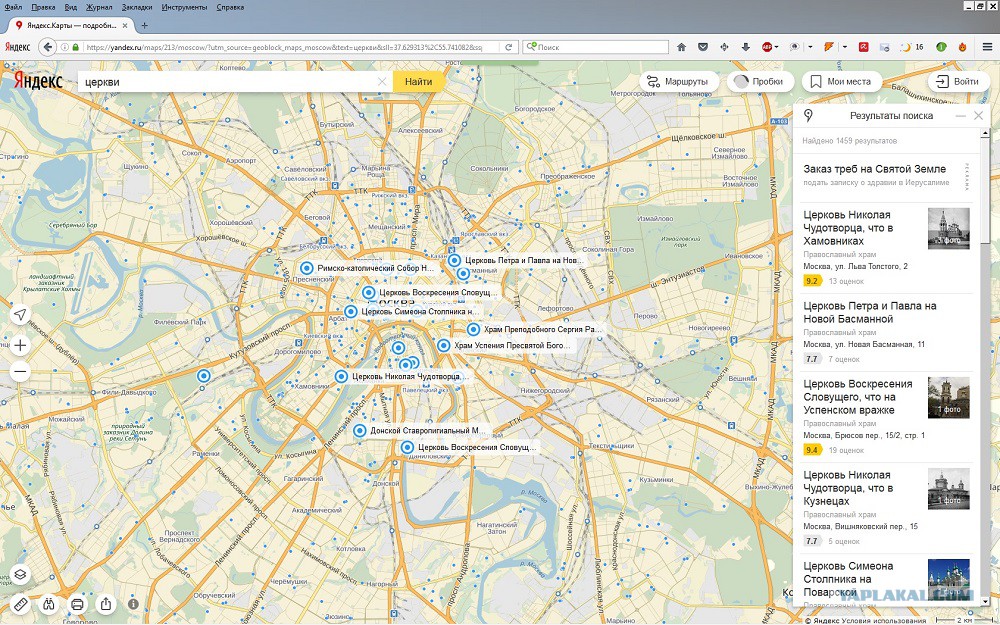Print the map via printer icon
This screenshot has width=1000, height=625.
77,603
